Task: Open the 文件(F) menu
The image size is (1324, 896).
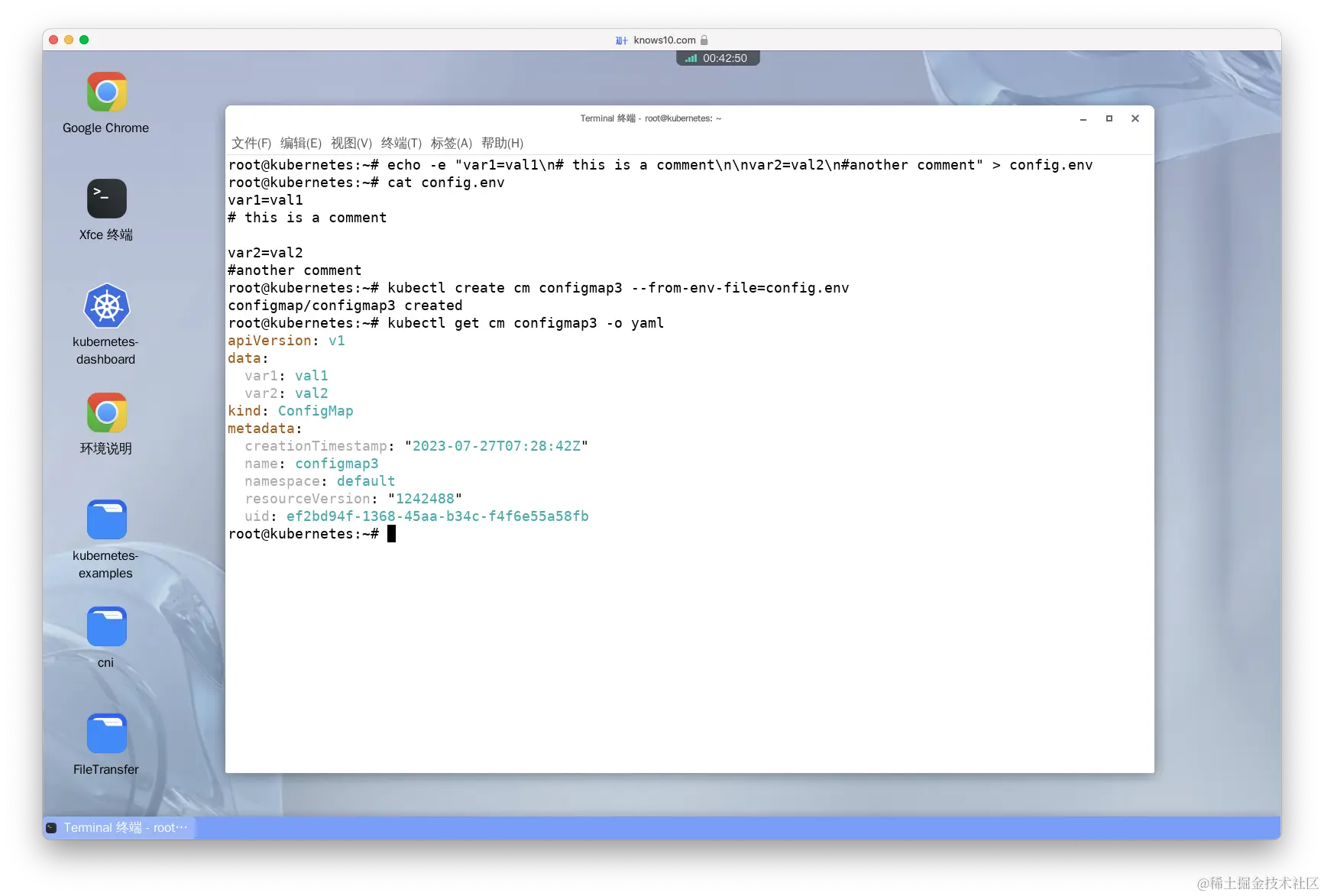Action: [x=252, y=143]
